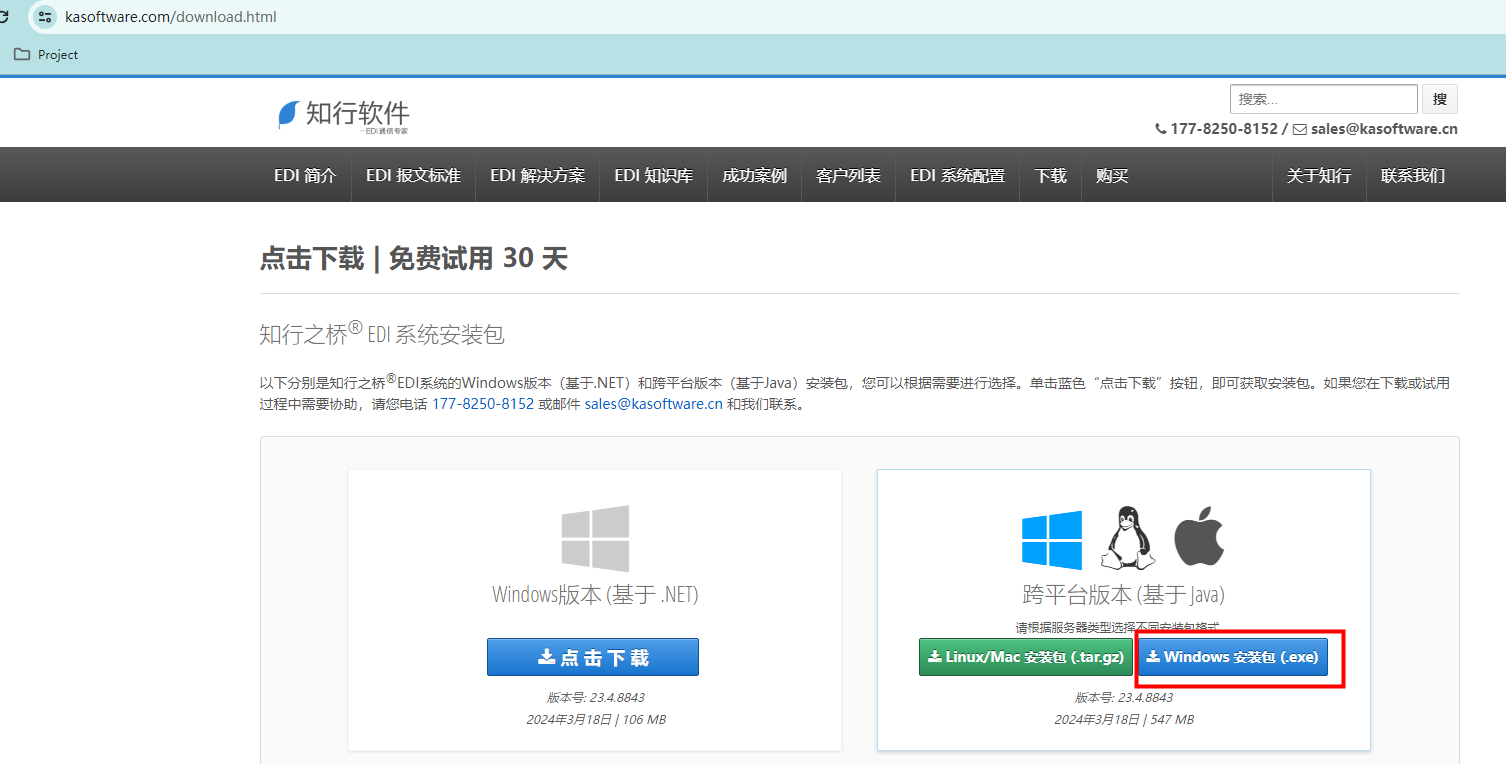Open the EDI 报文标准 menu item
This screenshot has height=764, width=1506.
point(413,175)
